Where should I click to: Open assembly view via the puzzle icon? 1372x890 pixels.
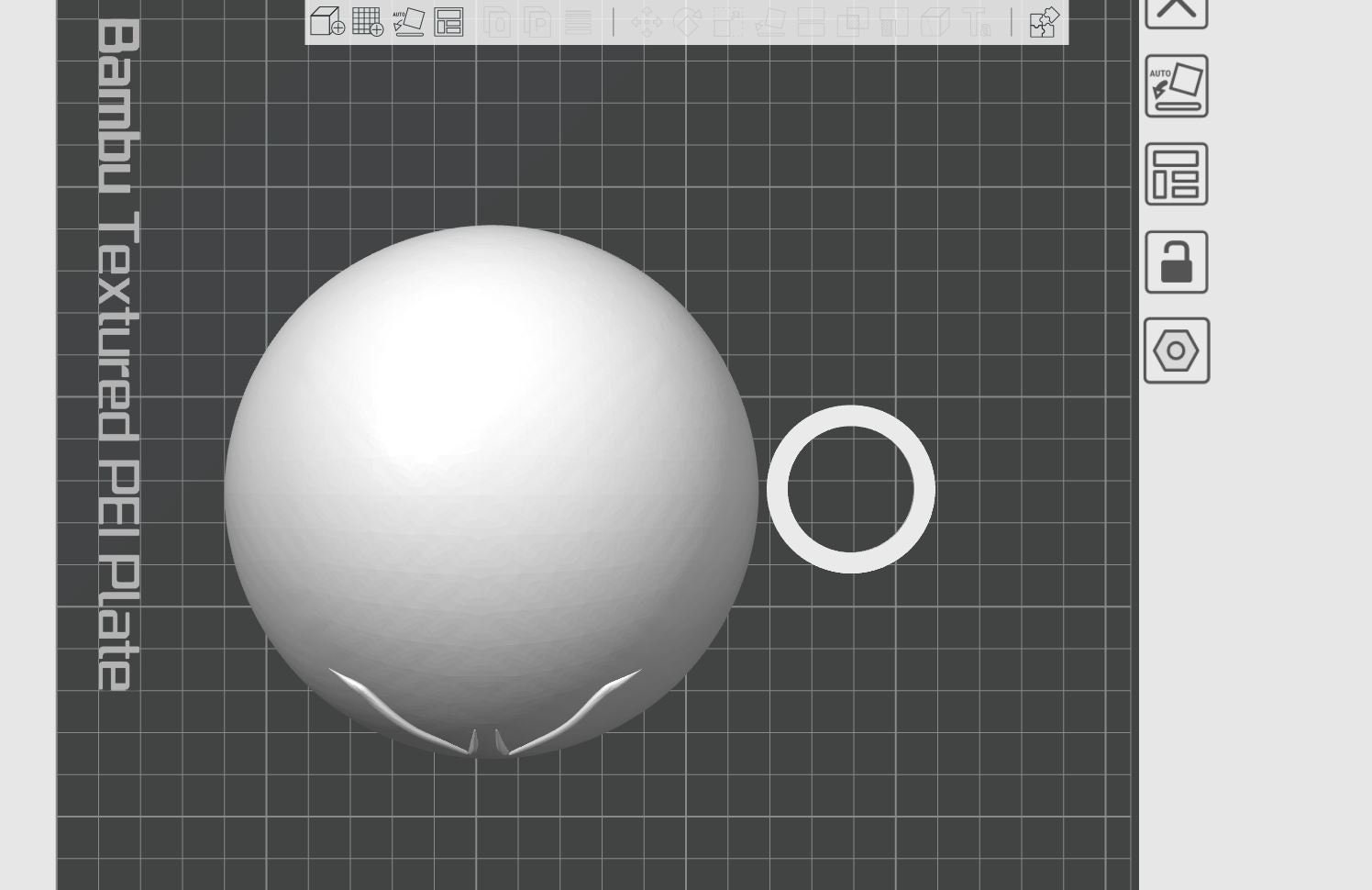point(1045,22)
